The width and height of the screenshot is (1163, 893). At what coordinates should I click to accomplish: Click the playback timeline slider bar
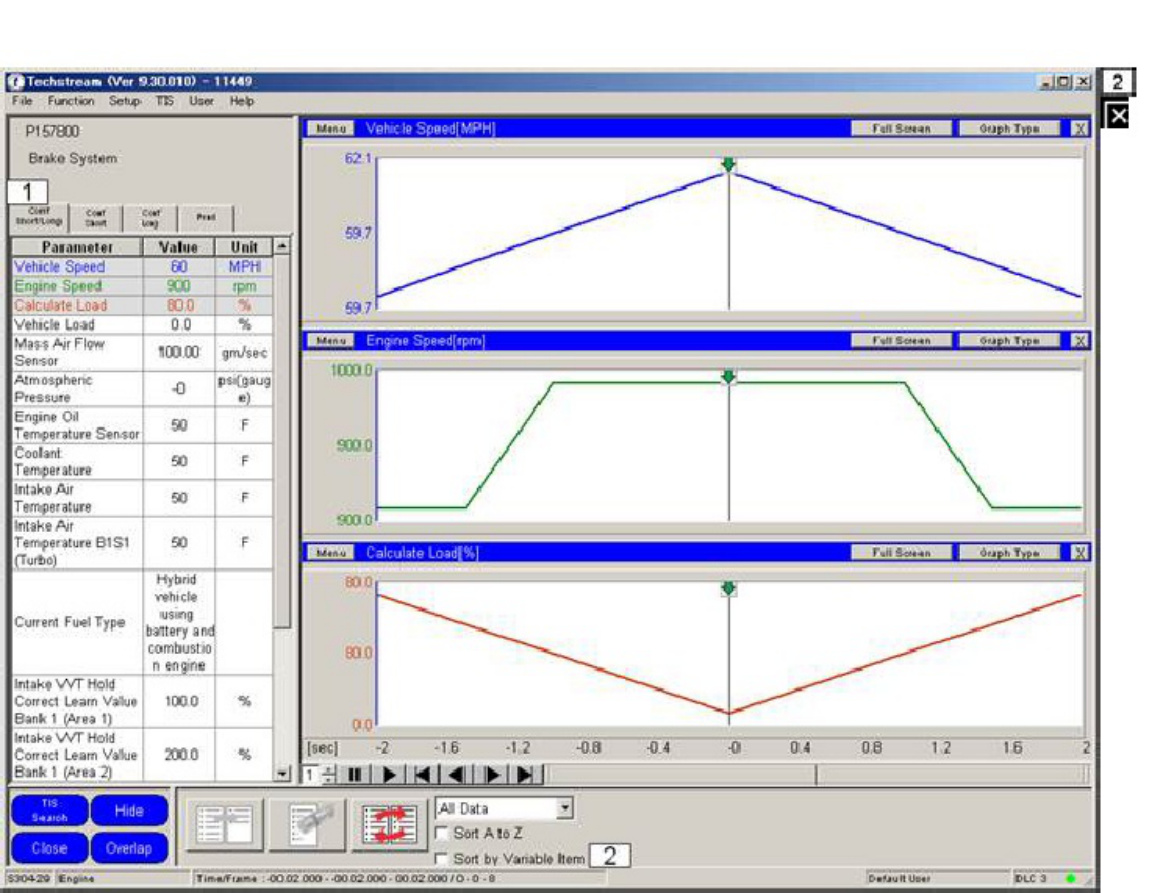coord(817,774)
